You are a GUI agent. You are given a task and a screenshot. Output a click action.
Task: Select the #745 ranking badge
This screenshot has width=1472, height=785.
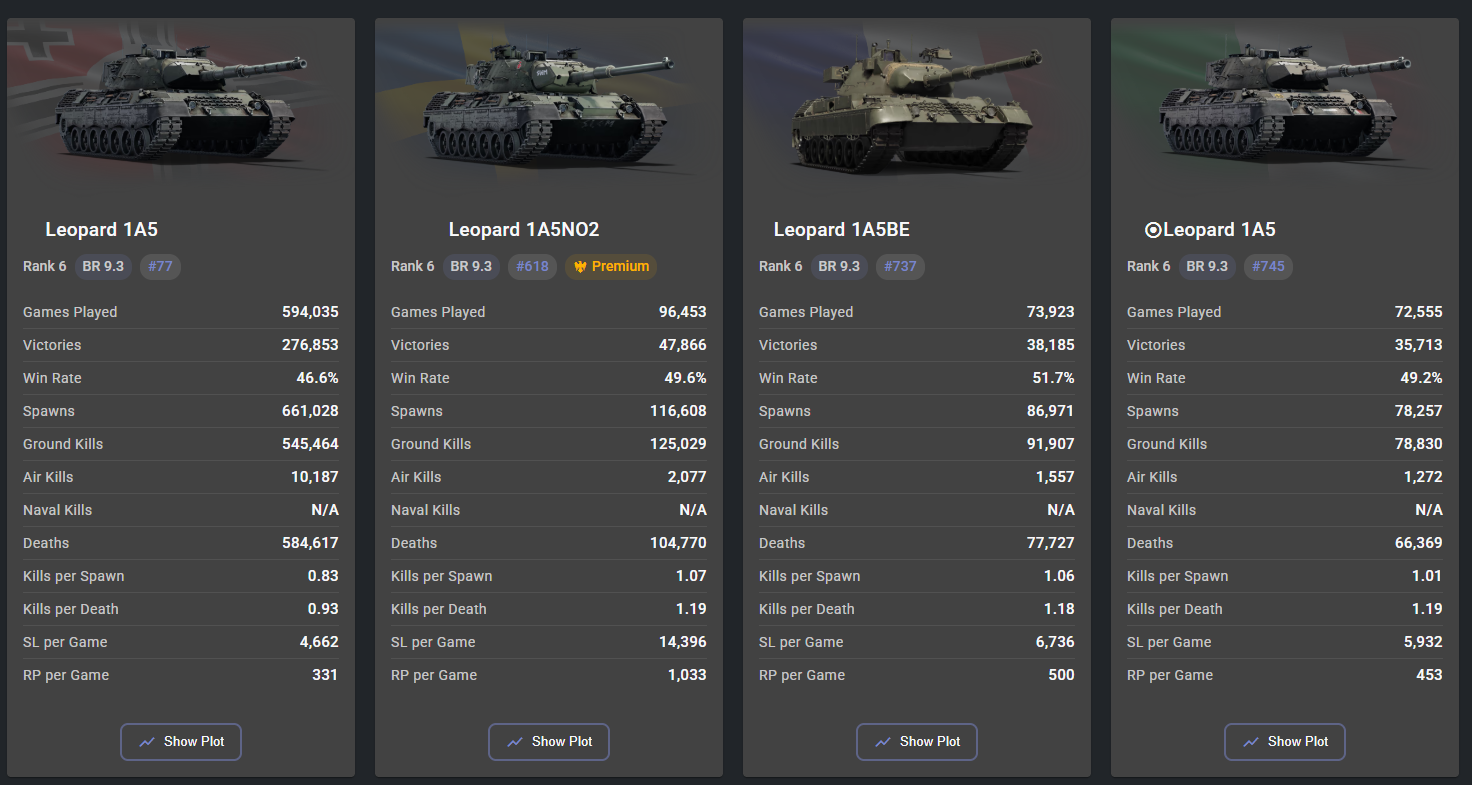point(1269,266)
